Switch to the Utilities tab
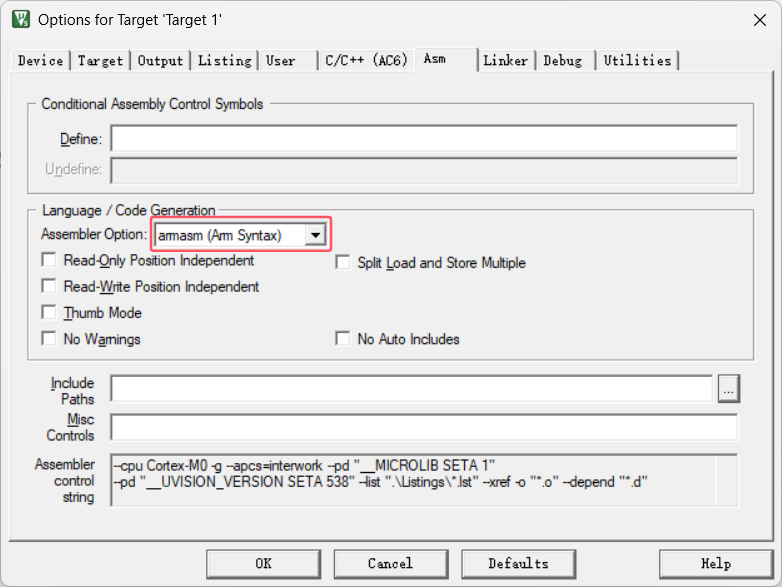Screen dimensions: 782x587 click(637, 61)
